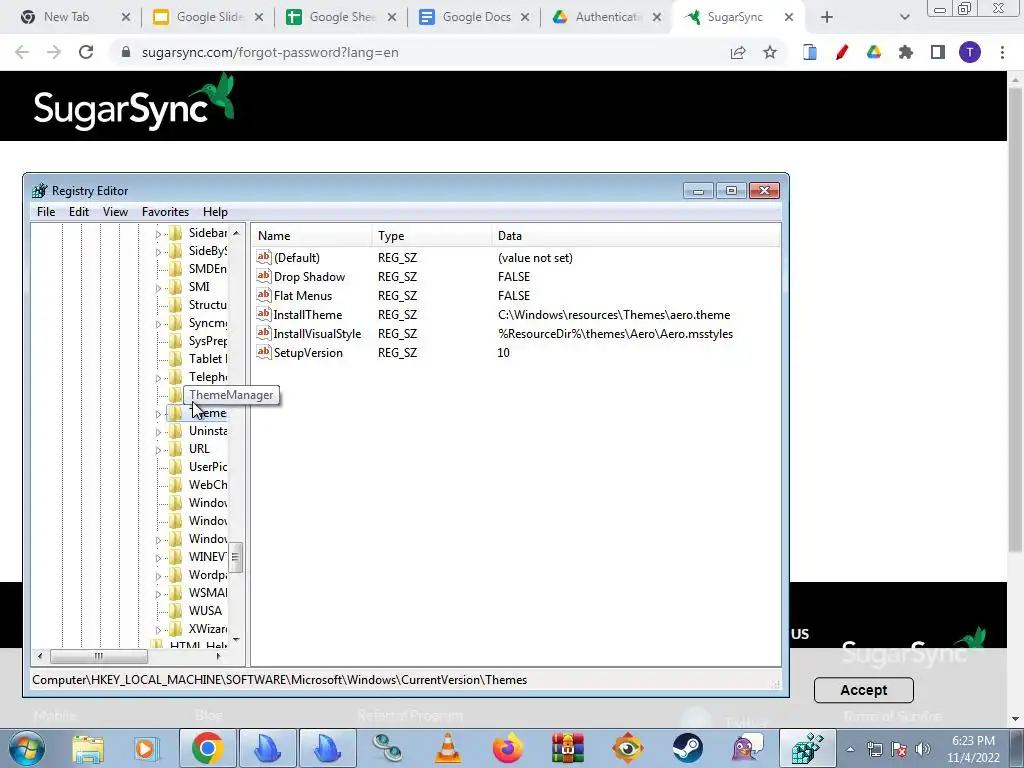Open the Chrome side panel icon
This screenshot has width=1024, height=768.
click(x=938, y=52)
